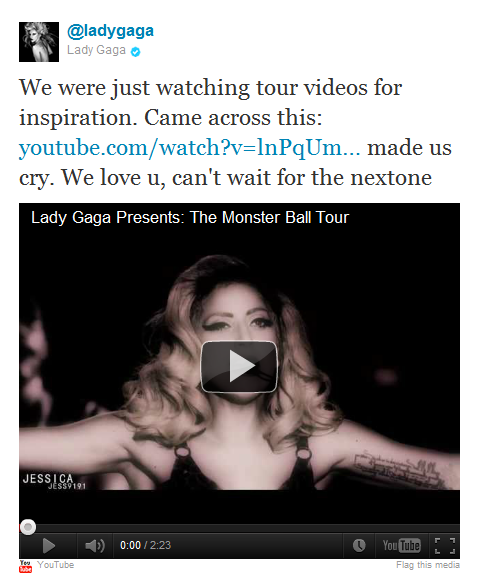Viewport: 481px width, 581px height.
Task: Enter fullscreen using the expand icon
Action: tap(445, 546)
